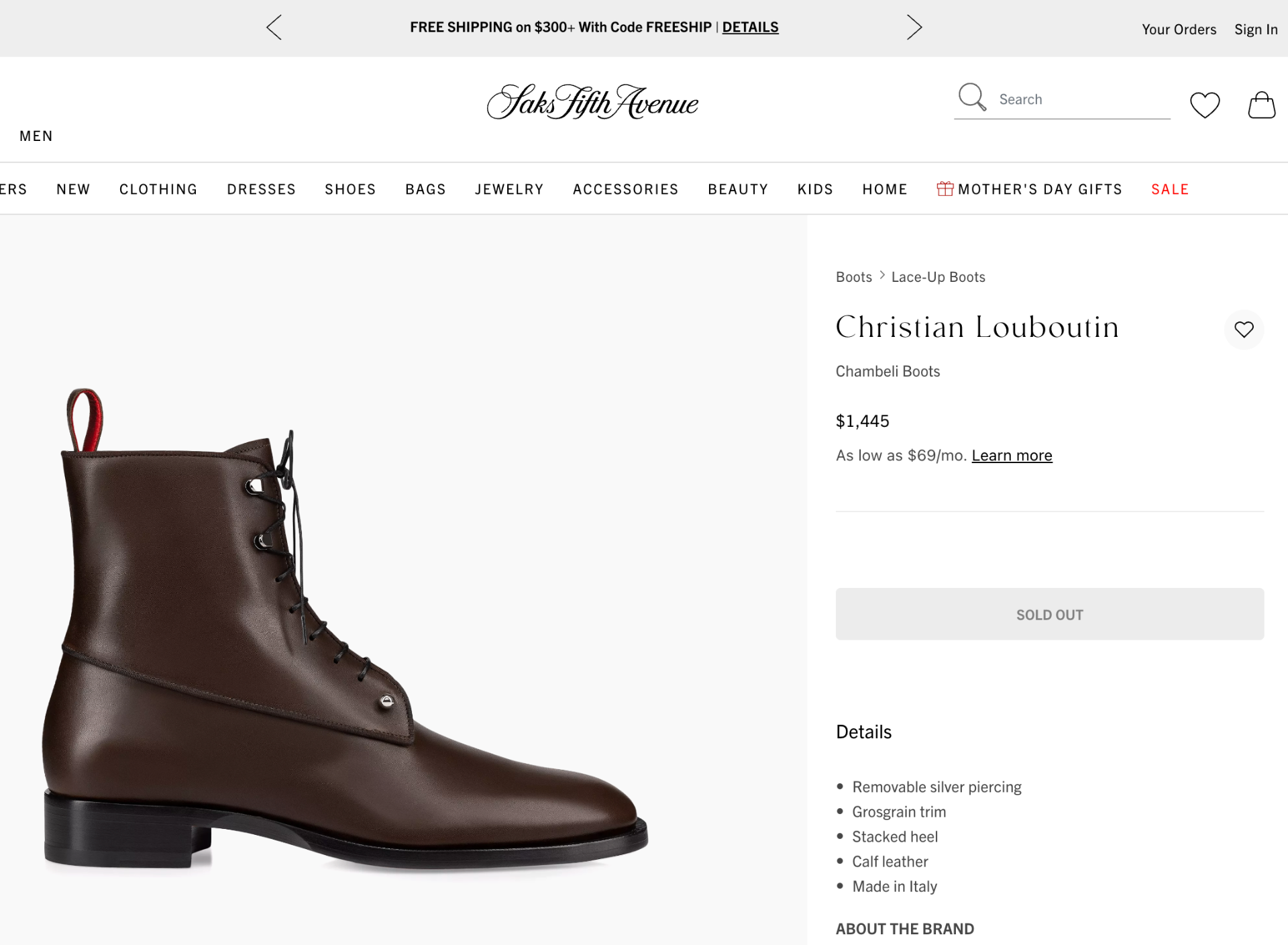
Task: Click the right arrow on the promo banner
Action: (914, 28)
